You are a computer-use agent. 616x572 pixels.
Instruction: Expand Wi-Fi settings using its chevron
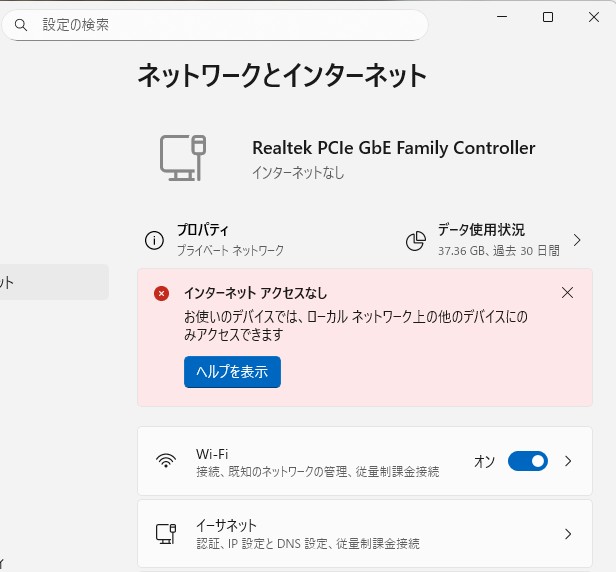[x=568, y=461]
